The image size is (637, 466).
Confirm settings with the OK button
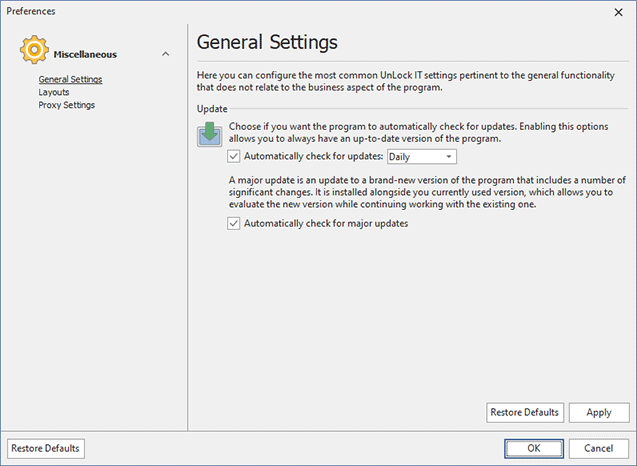point(534,448)
